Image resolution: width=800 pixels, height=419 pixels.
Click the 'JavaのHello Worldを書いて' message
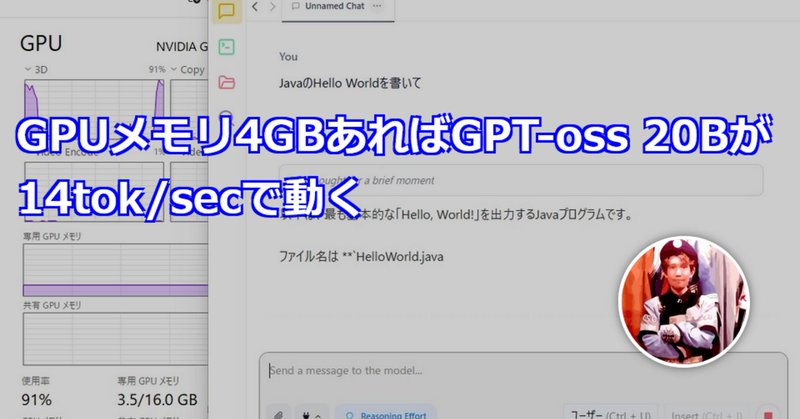click(350, 83)
